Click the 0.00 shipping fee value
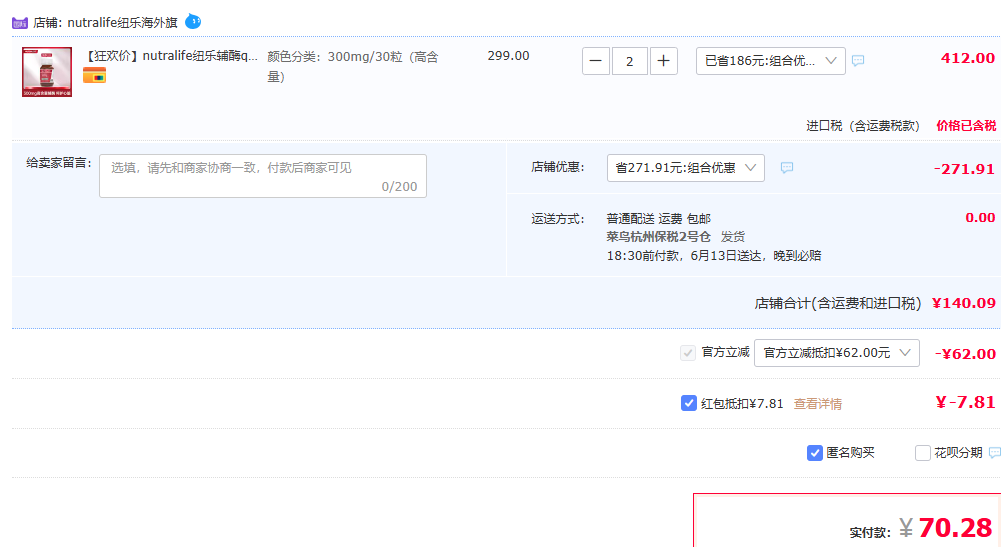This screenshot has height=547, width=1001. (x=980, y=218)
